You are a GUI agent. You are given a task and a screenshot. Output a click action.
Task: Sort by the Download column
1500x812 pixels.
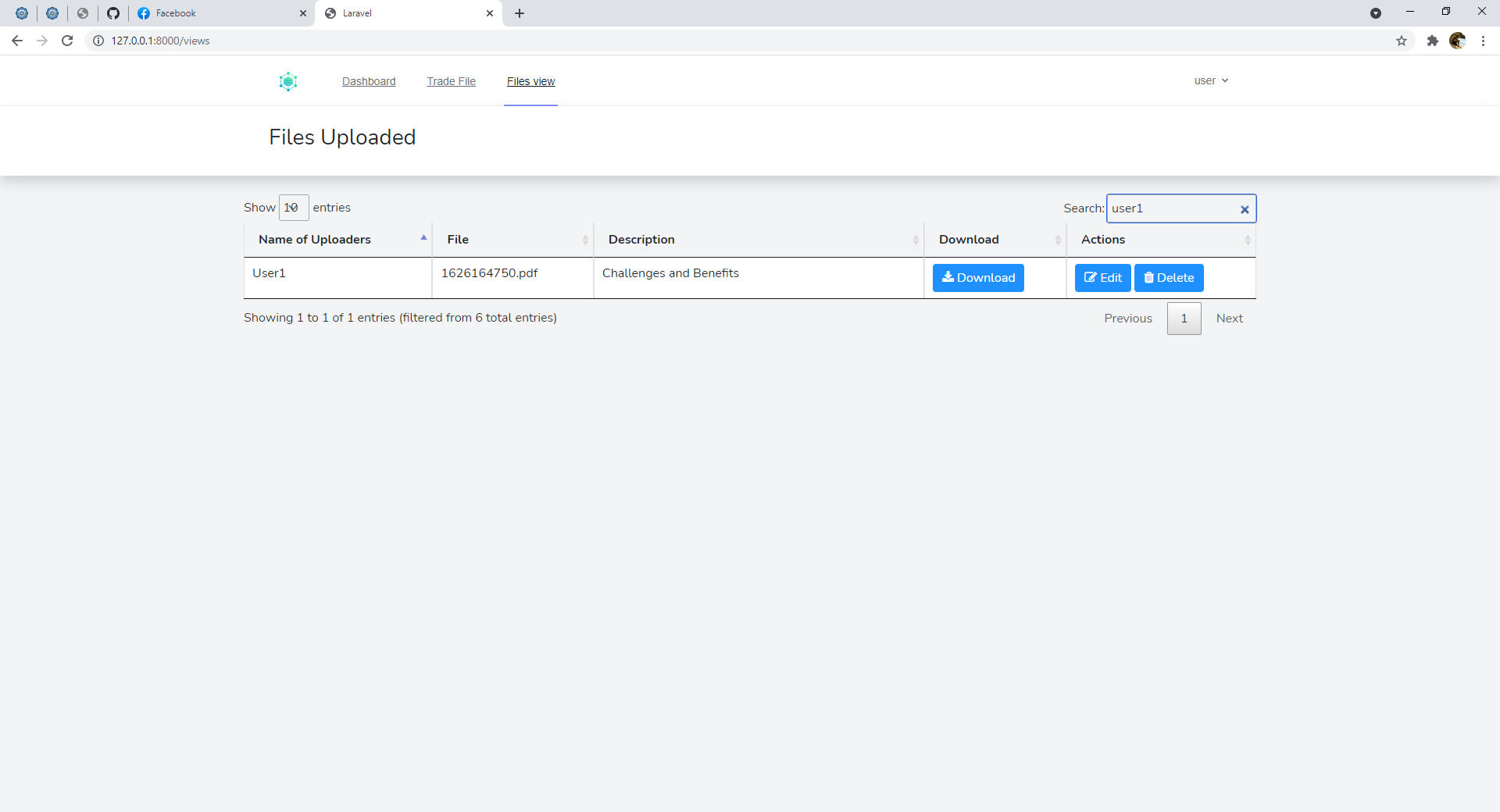coord(995,240)
